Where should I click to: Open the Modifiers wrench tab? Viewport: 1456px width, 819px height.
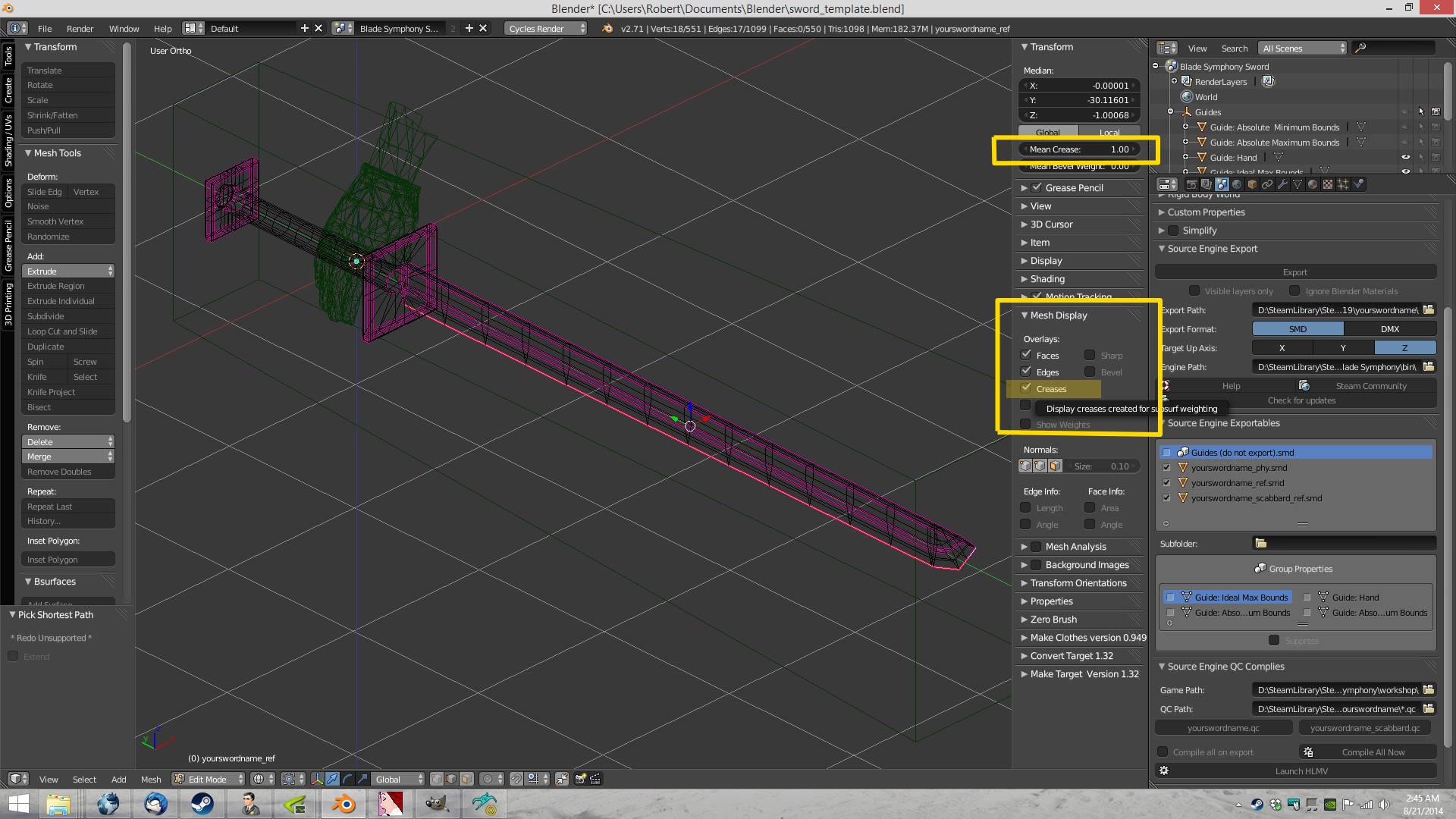(x=1282, y=184)
